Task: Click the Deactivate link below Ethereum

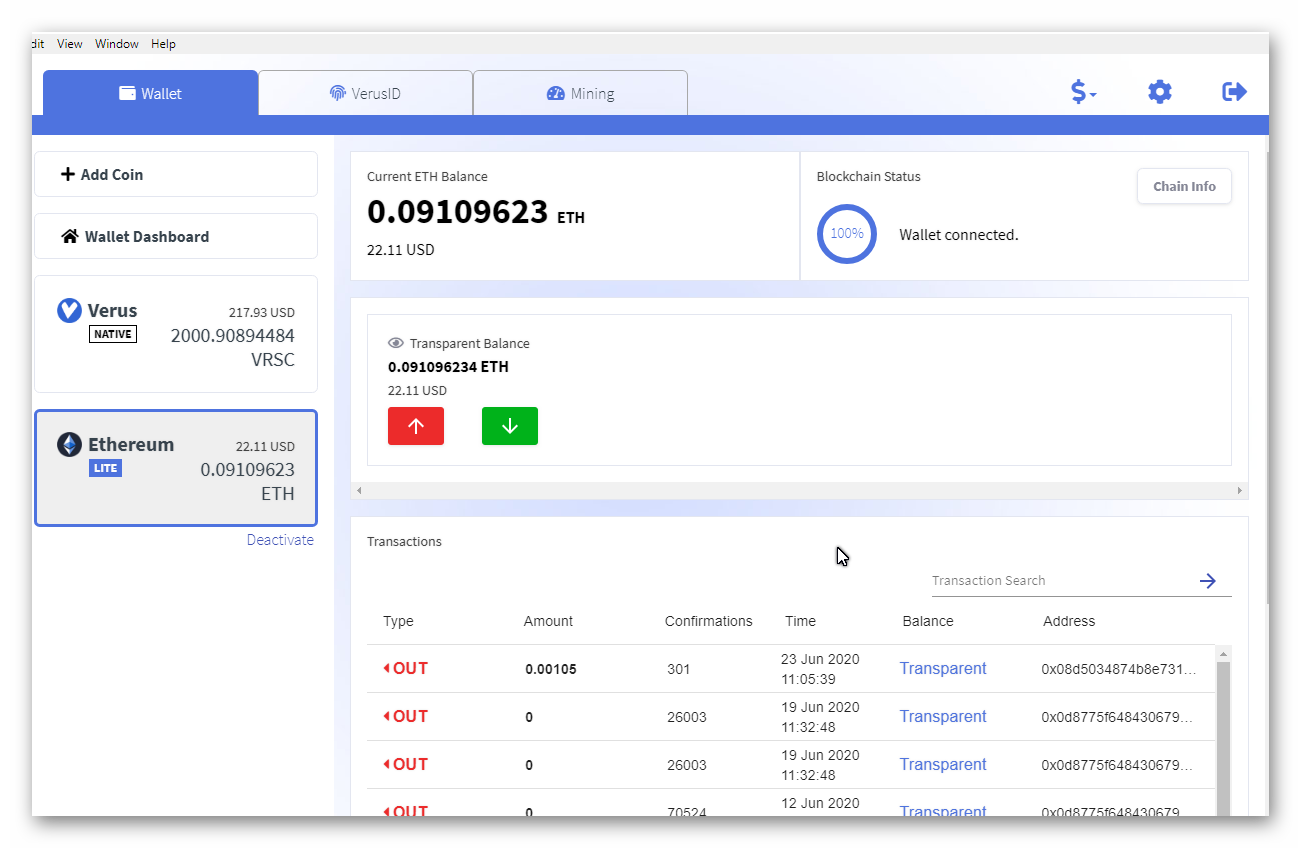Action: (x=280, y=539)
